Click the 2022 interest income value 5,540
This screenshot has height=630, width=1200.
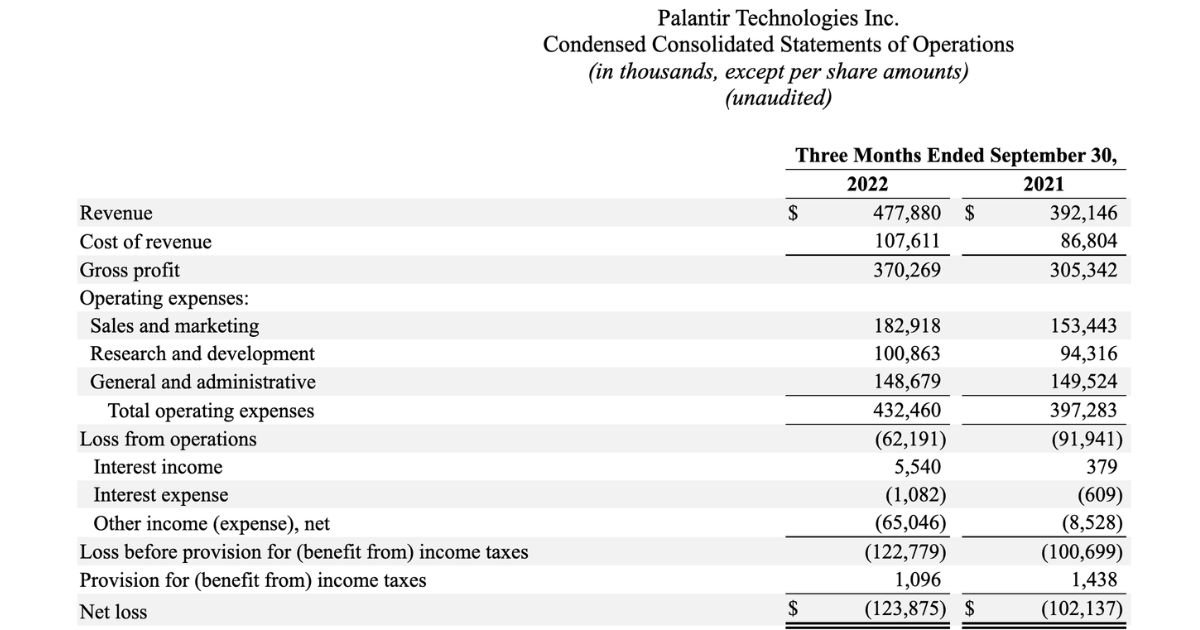pos(917,467)
